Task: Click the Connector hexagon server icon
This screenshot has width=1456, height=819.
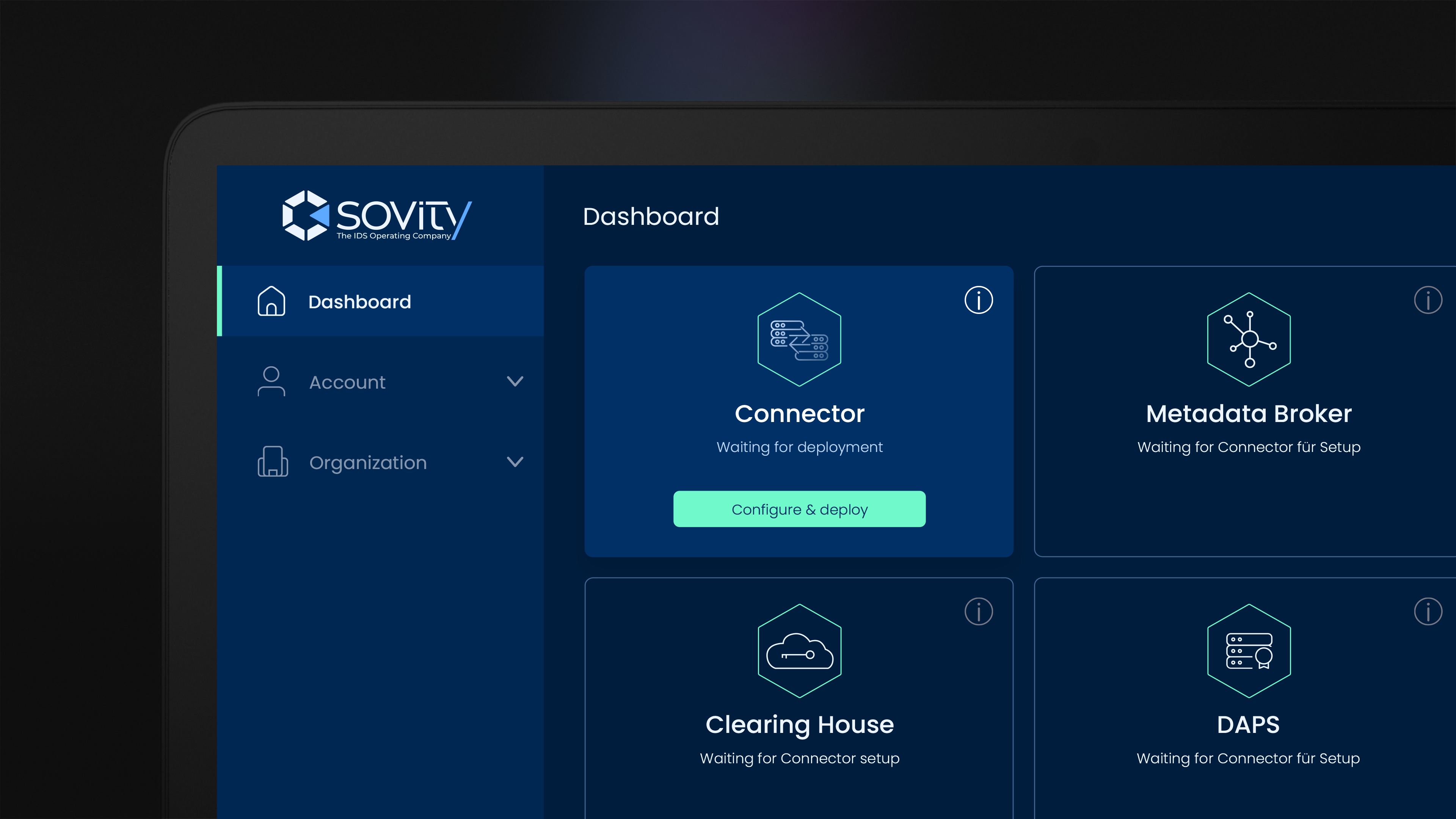Action: pos(799,339)
